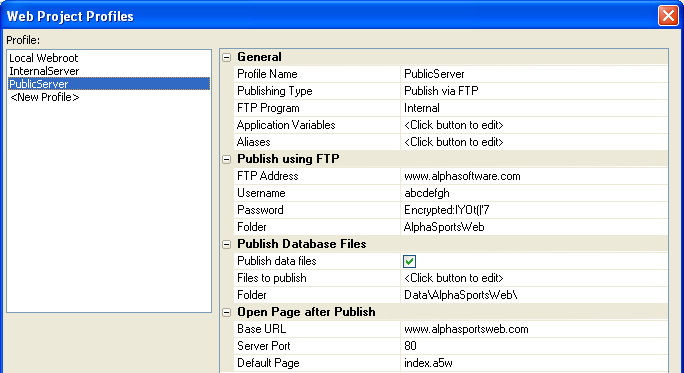Select the Default Page property label

tap(268, 363)
